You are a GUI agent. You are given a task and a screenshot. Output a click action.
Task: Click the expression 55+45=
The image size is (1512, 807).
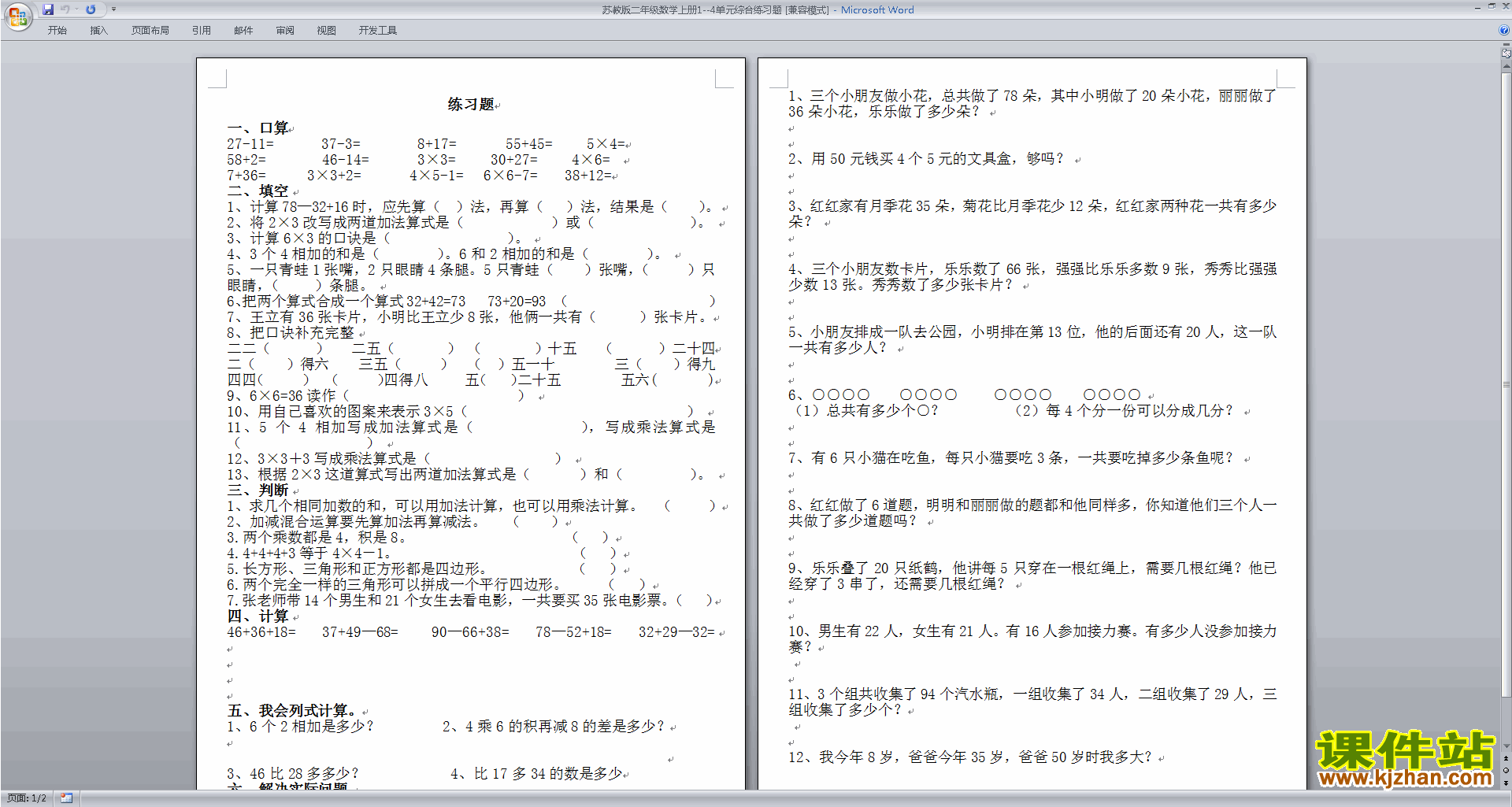(529, 144)
